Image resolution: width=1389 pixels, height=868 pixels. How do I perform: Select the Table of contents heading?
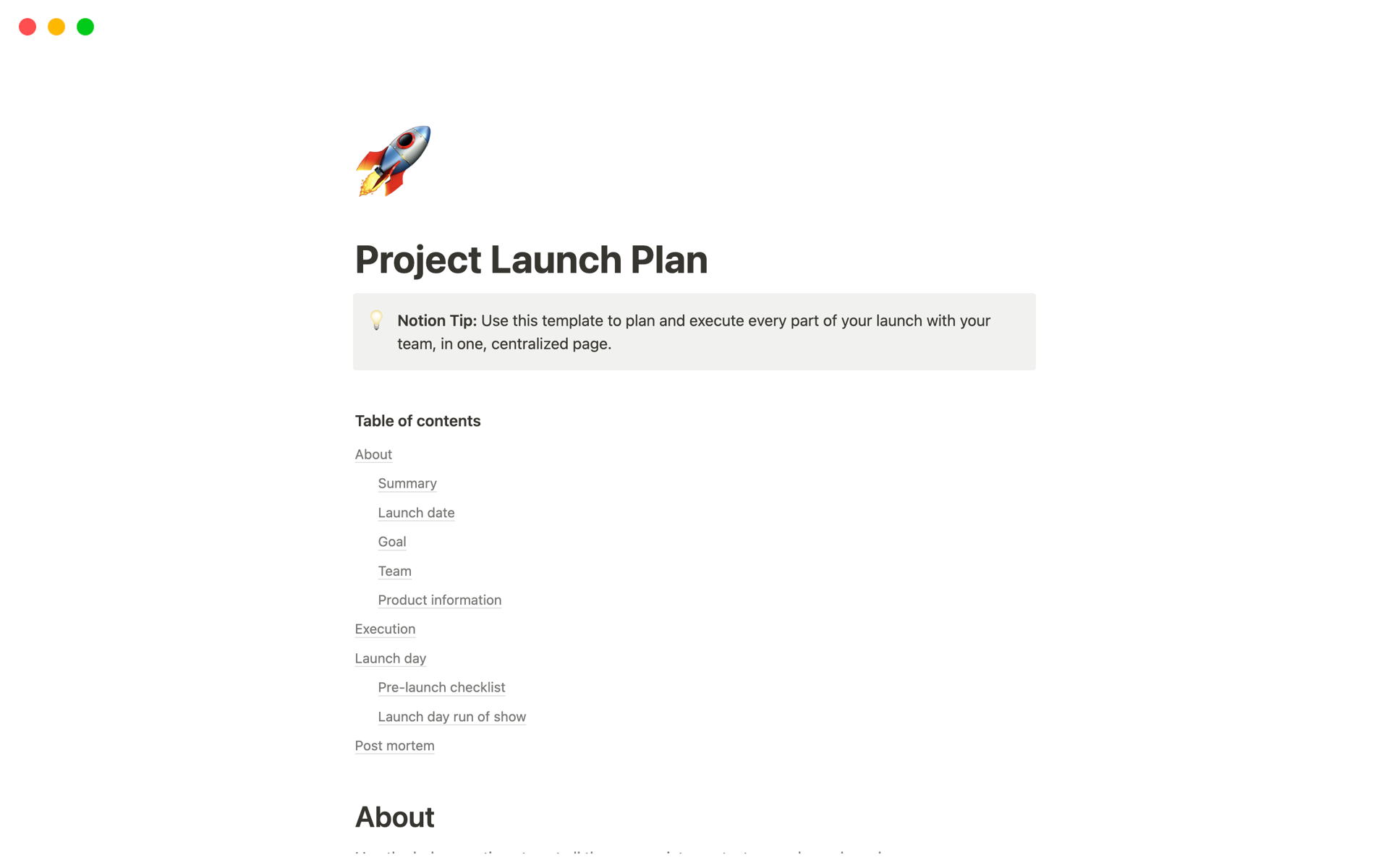click(417, 420)
